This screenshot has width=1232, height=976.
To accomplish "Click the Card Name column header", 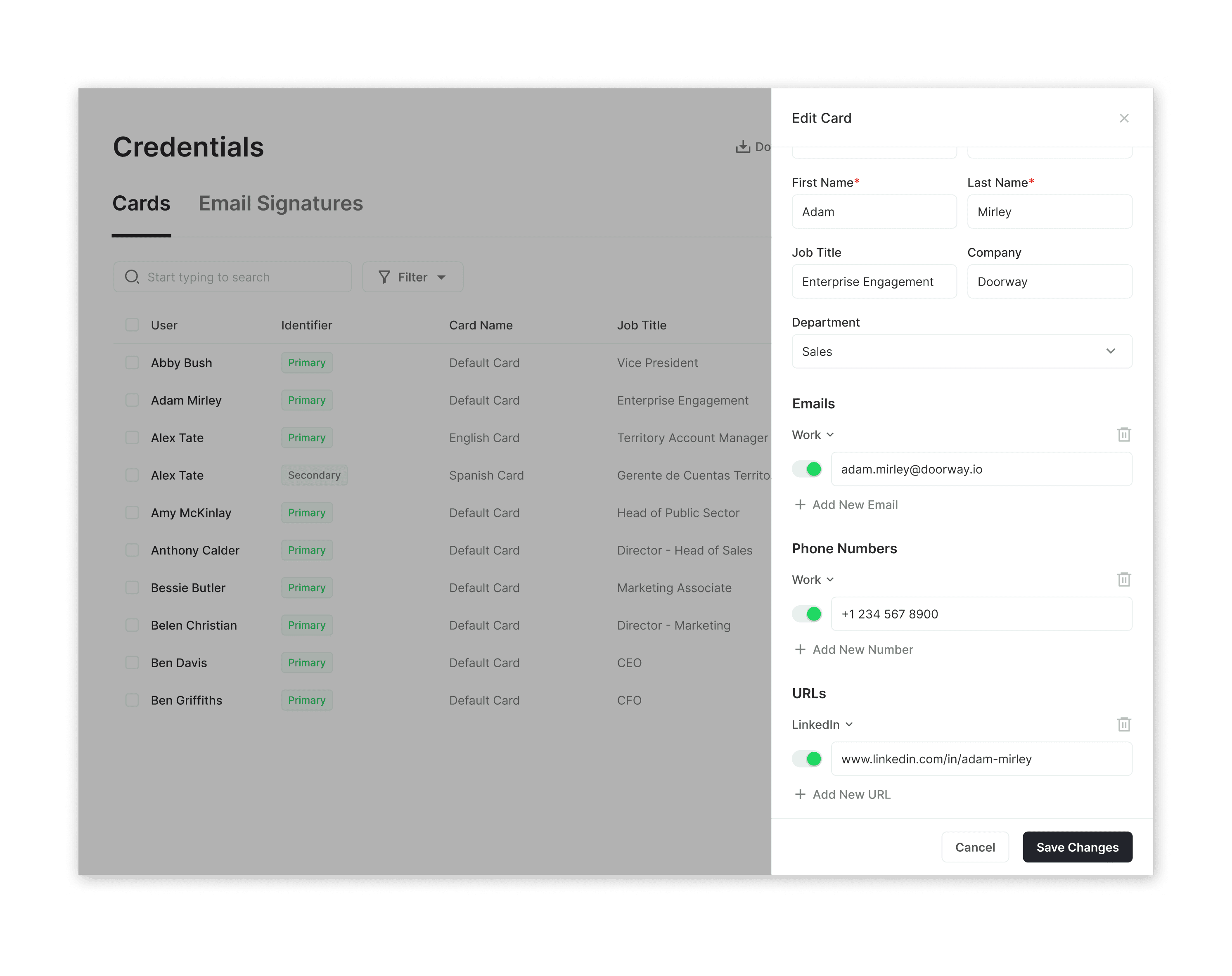I will (x=481, y=325).
